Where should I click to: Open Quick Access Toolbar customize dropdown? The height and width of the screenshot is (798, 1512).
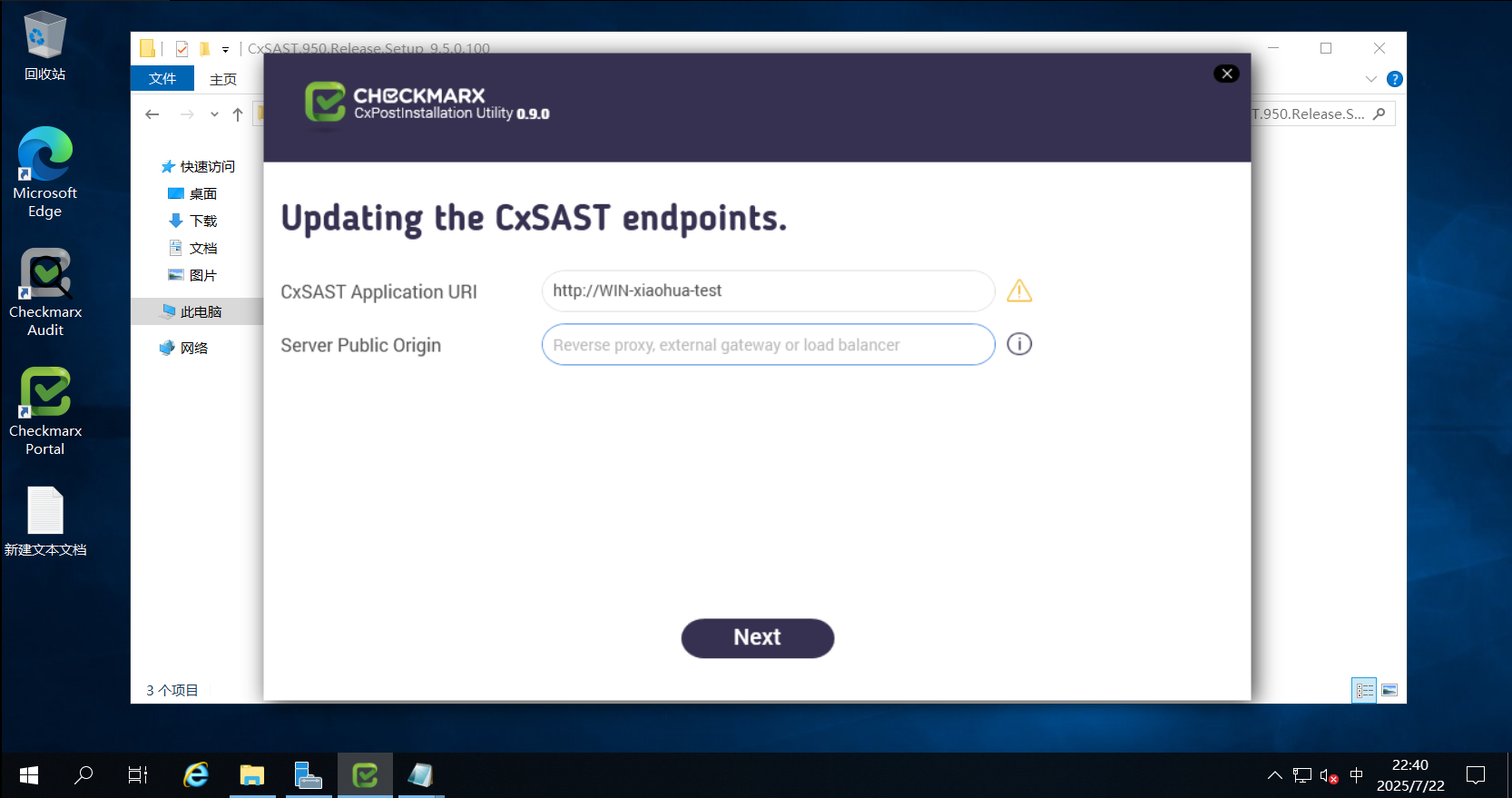[225, 50]
